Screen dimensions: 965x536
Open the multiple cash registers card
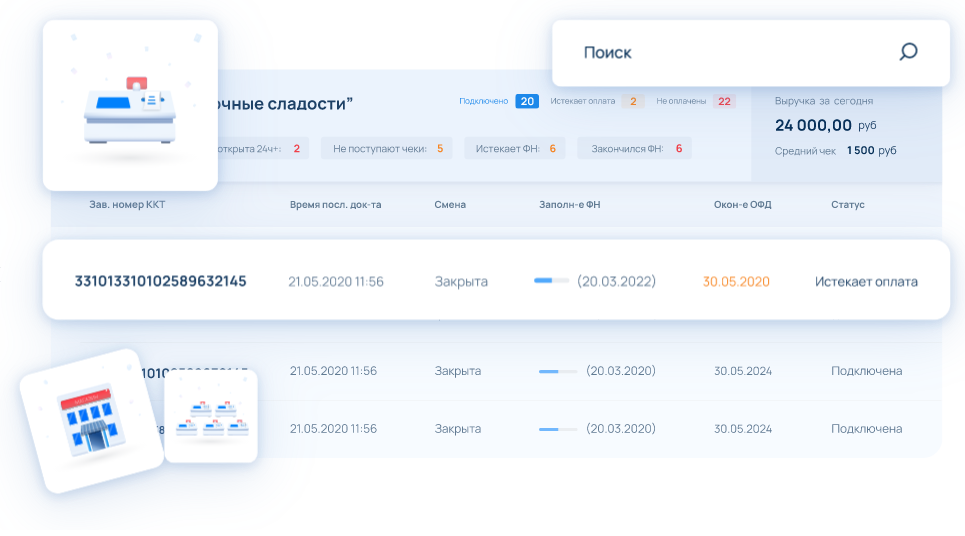pos(211,417)
